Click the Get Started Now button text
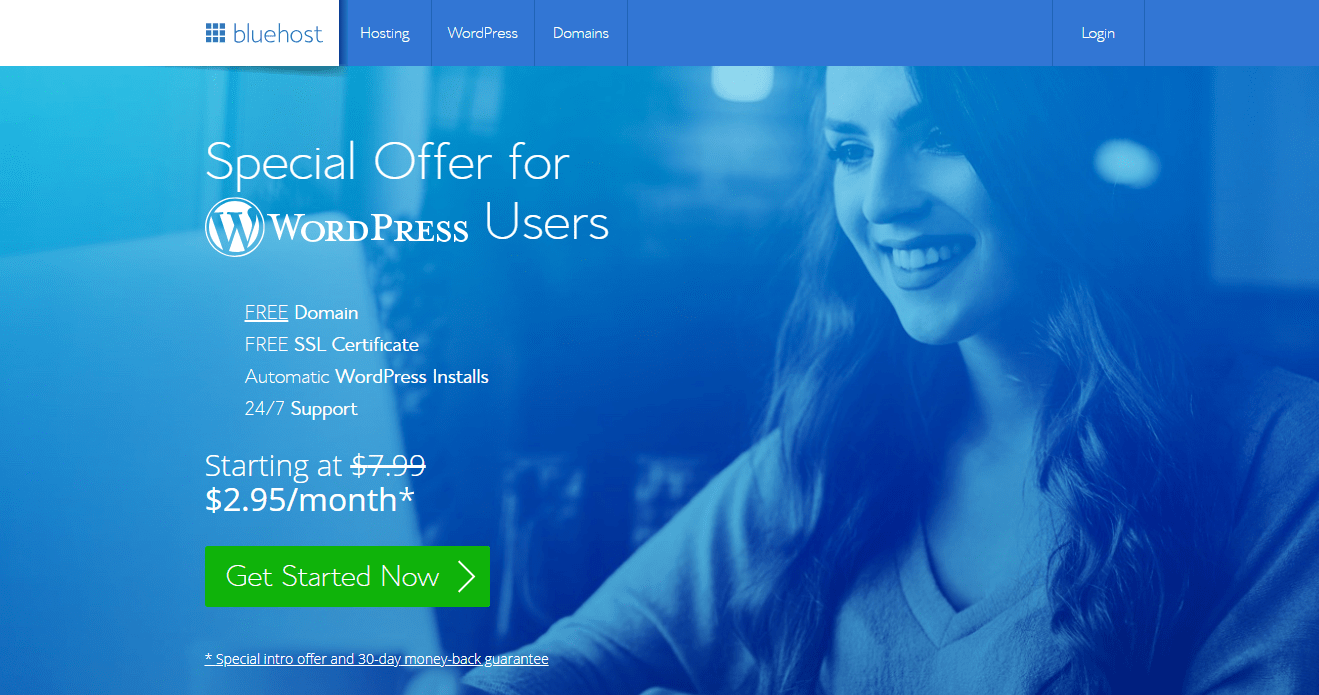The width and height of the screenshot is (1319, 695). (x=332, y=577)
